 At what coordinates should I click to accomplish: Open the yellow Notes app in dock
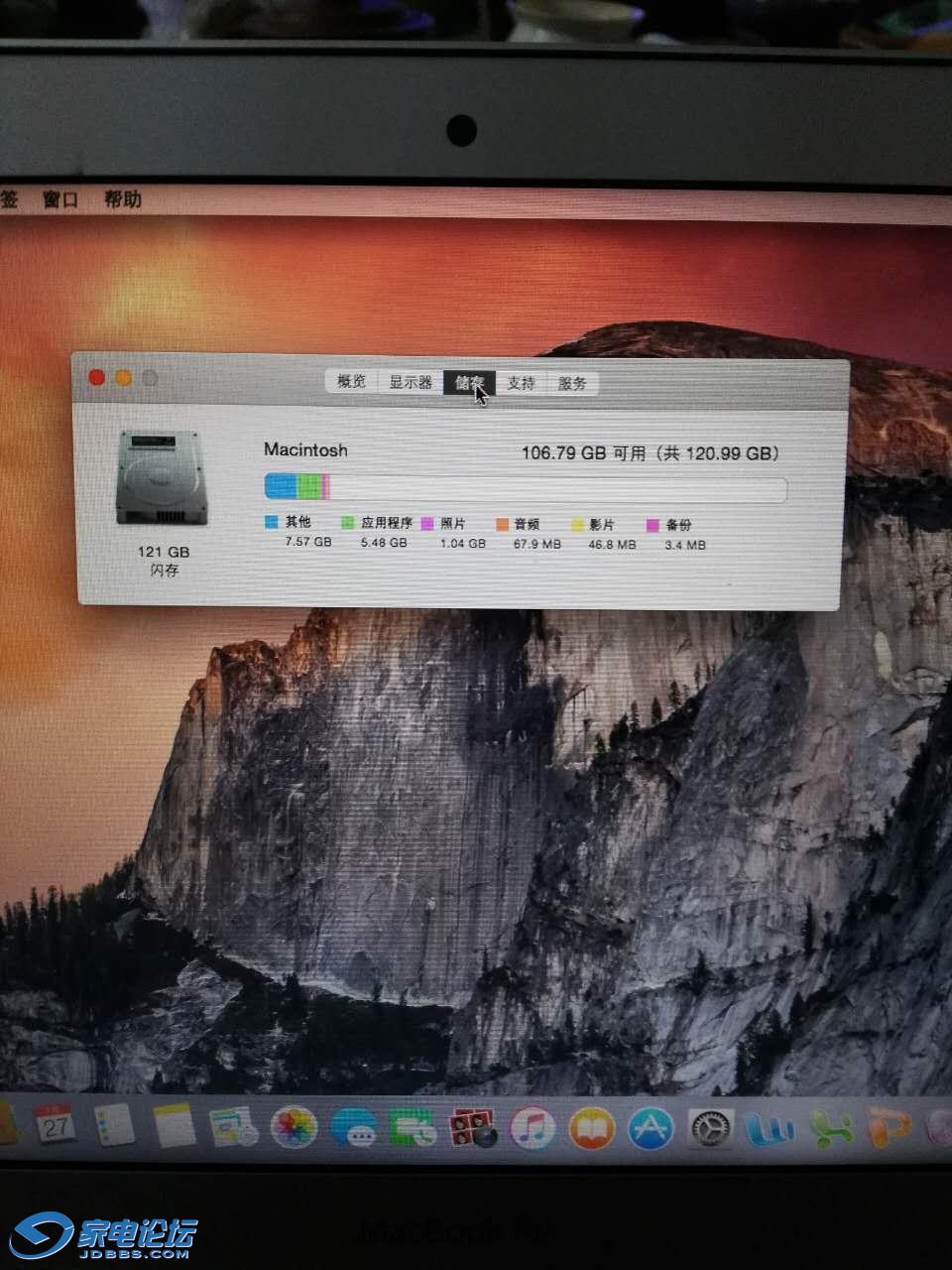tap(175, 1125)
